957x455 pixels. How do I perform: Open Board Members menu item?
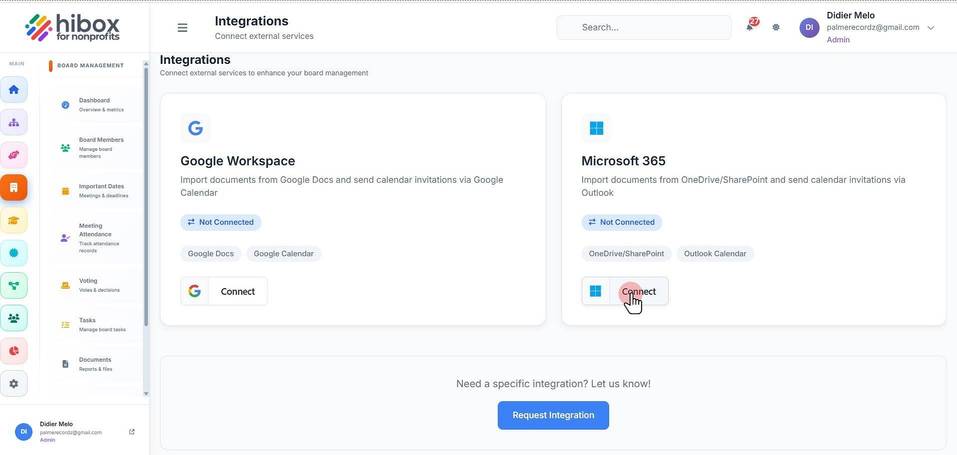(x=93, y=148)
